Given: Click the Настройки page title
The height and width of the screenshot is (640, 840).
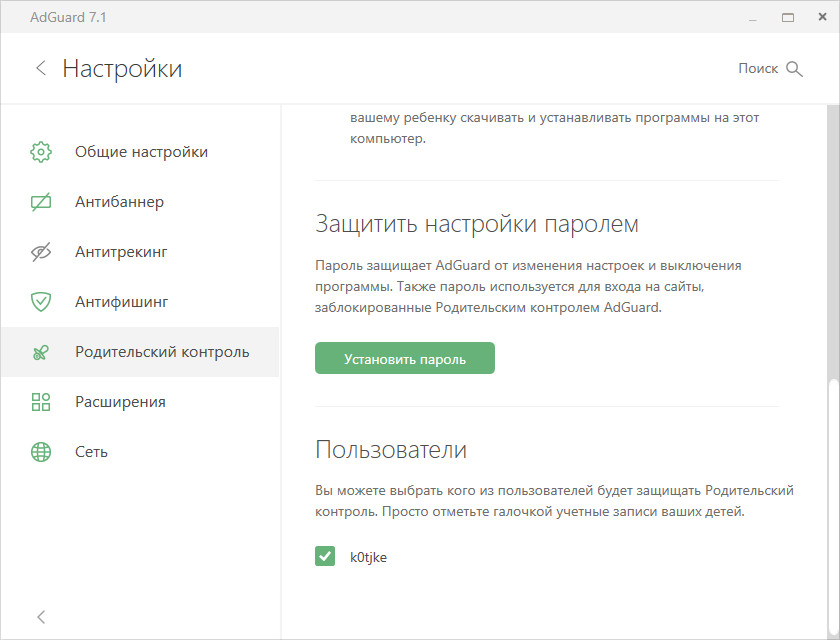Looking at the screenshot, I should (122, 69).
